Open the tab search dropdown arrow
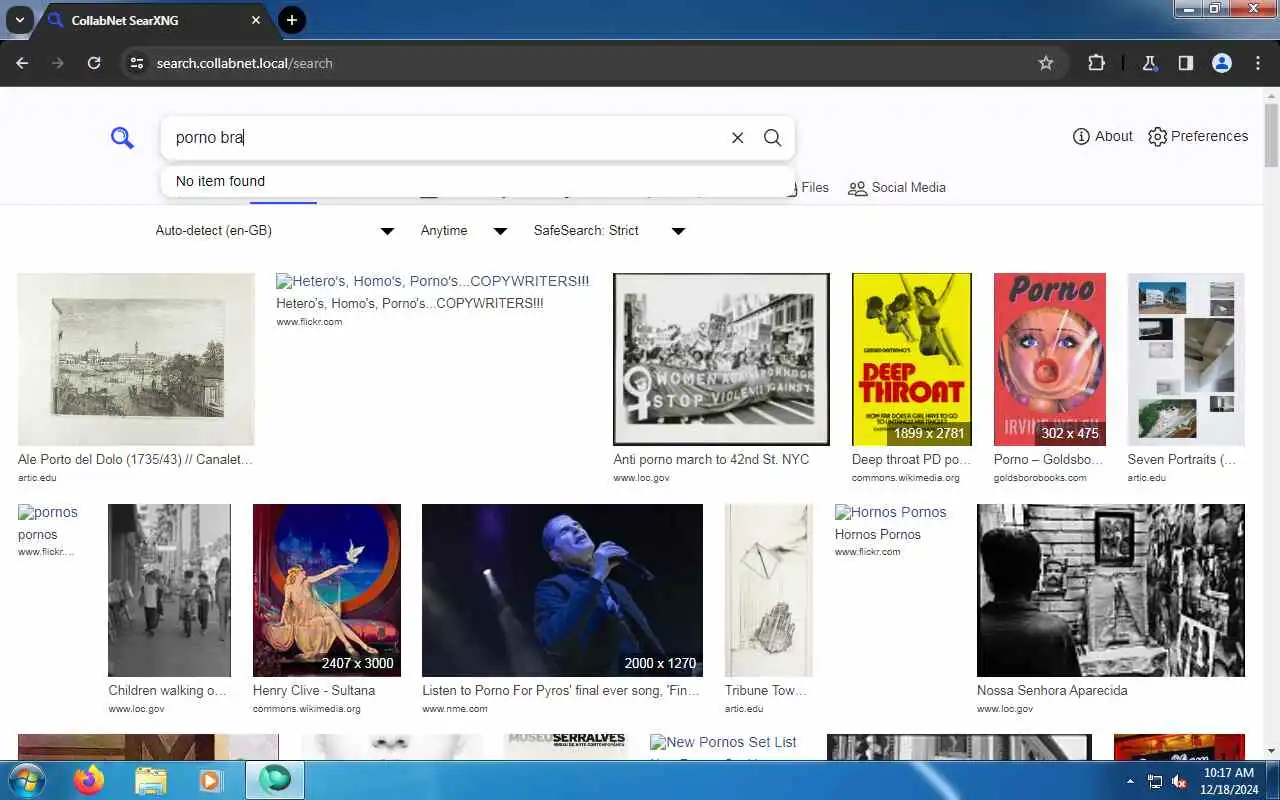The width and height of the screenshot is (1280, 800). click(x=19, y=20)
